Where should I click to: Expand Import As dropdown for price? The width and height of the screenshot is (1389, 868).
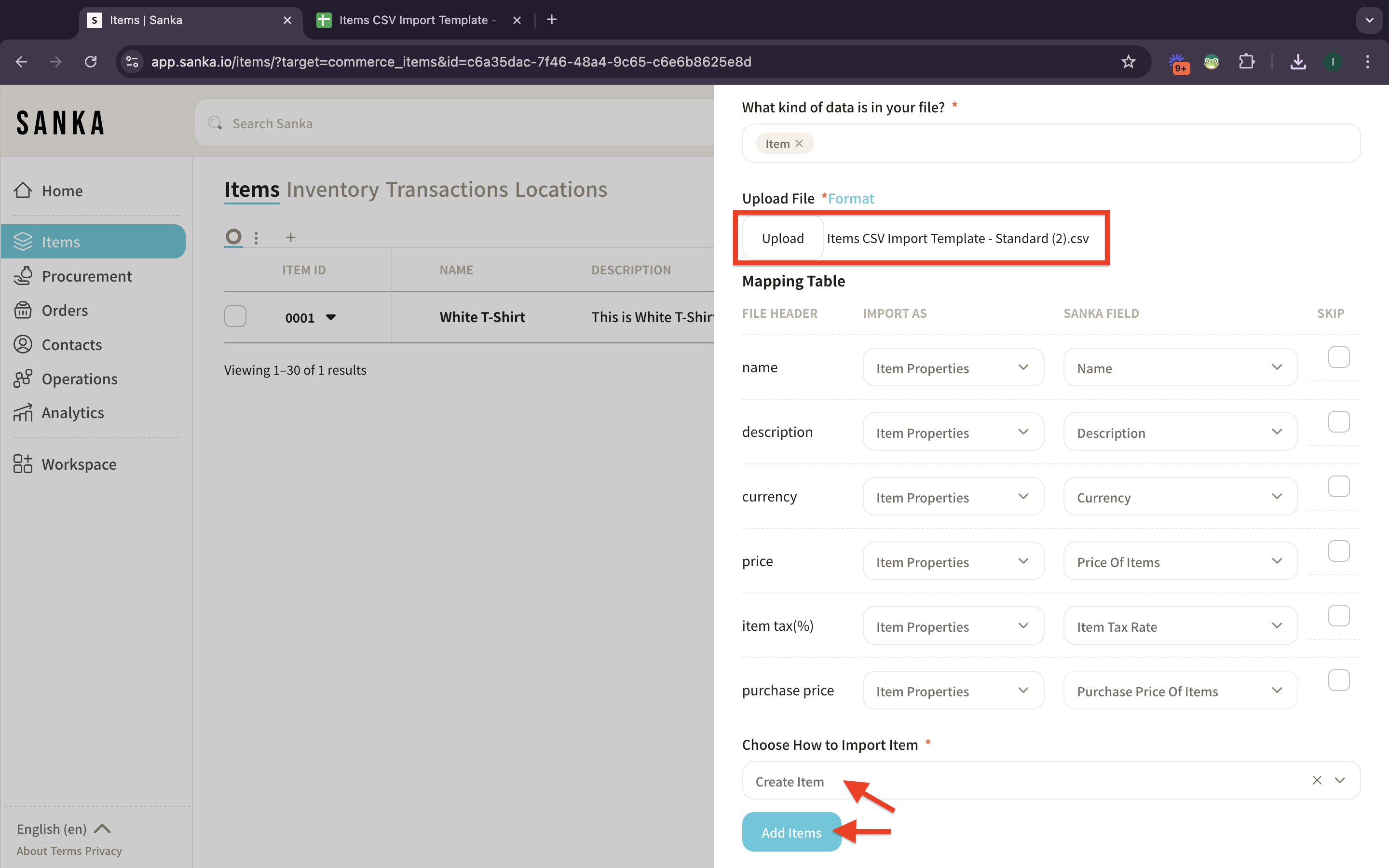(953, 561)
